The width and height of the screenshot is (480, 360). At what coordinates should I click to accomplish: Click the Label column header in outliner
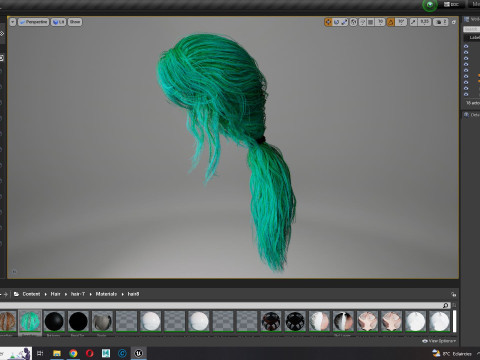pyautogui.click(x=475, y=37)
